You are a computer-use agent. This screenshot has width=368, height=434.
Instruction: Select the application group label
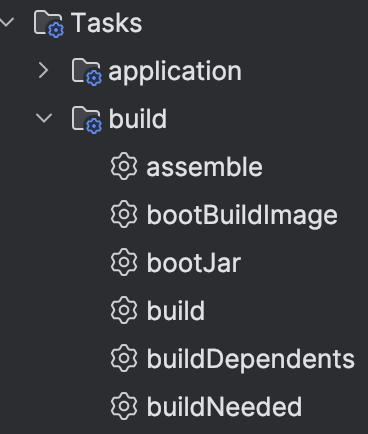175,72
